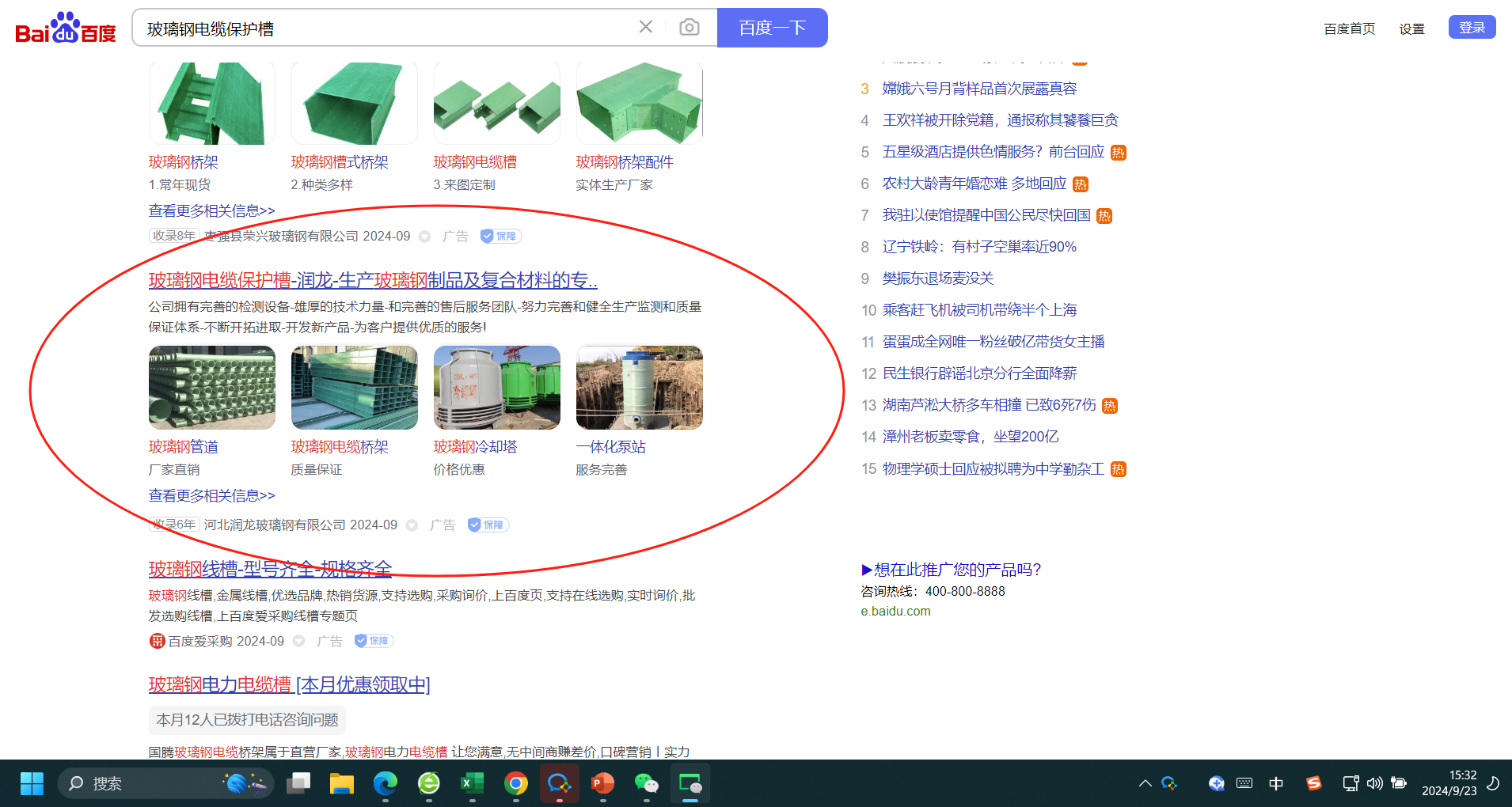Open the dropdown arrow beside 河北润龙 2024-09
Viewport: 1512px width, 807px height.
[x=412, y=525]
